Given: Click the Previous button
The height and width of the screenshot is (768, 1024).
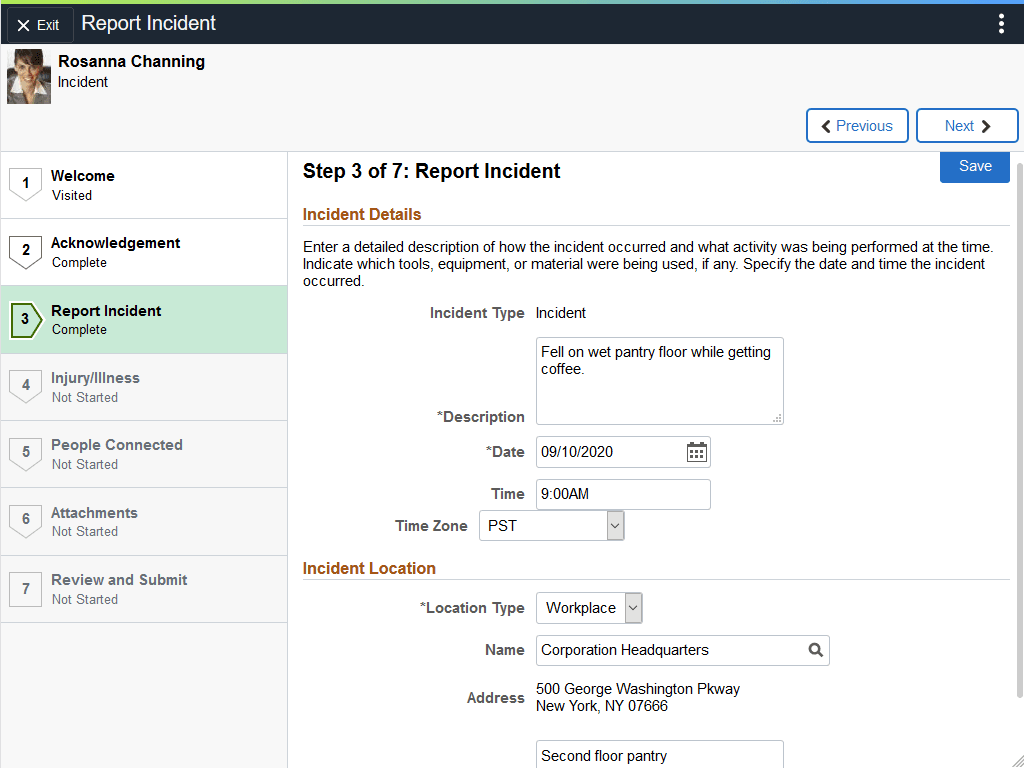Looking at the screenshot, I should click(857, 125).
